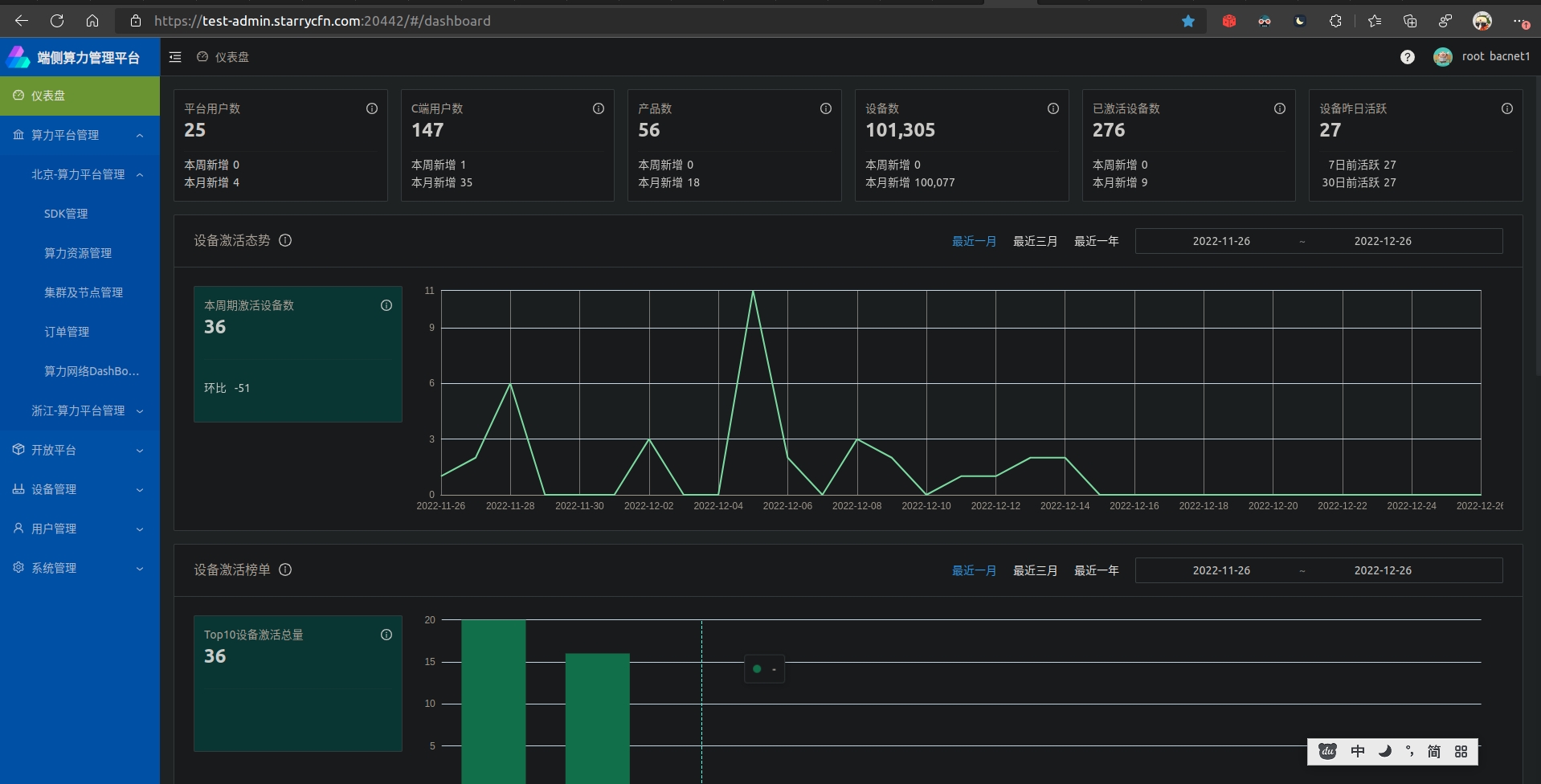The width and height of the screenshot is (1541, 784).
Task: Click 环比 -51 text
Action: pos(227,388)
